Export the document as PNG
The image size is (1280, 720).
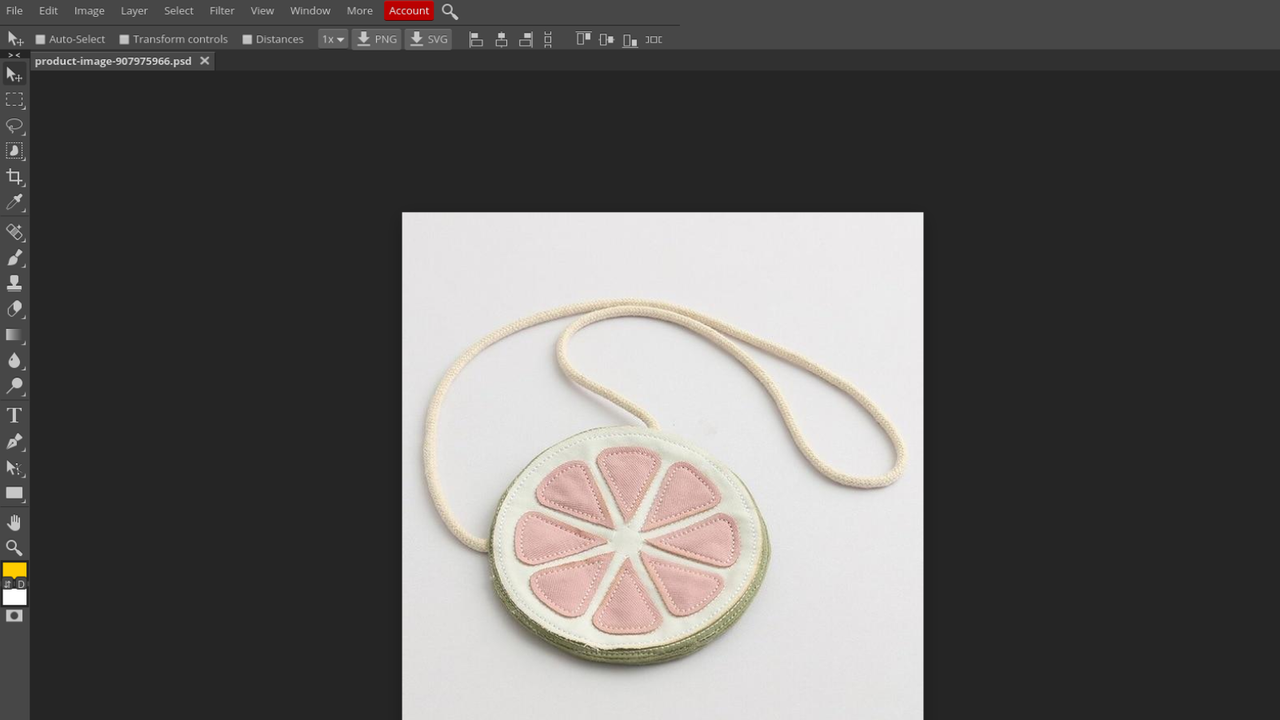377,39
